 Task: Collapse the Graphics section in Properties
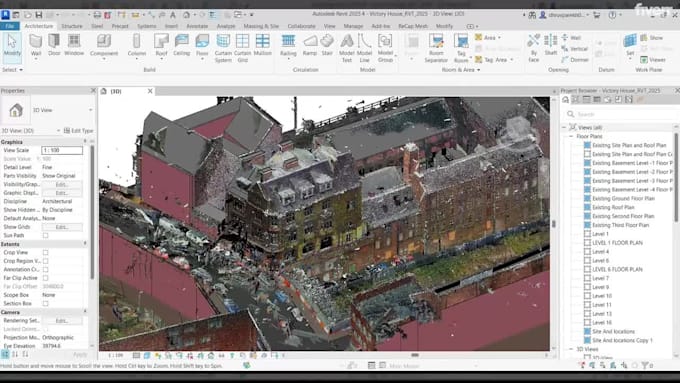(x=85, y=142)
